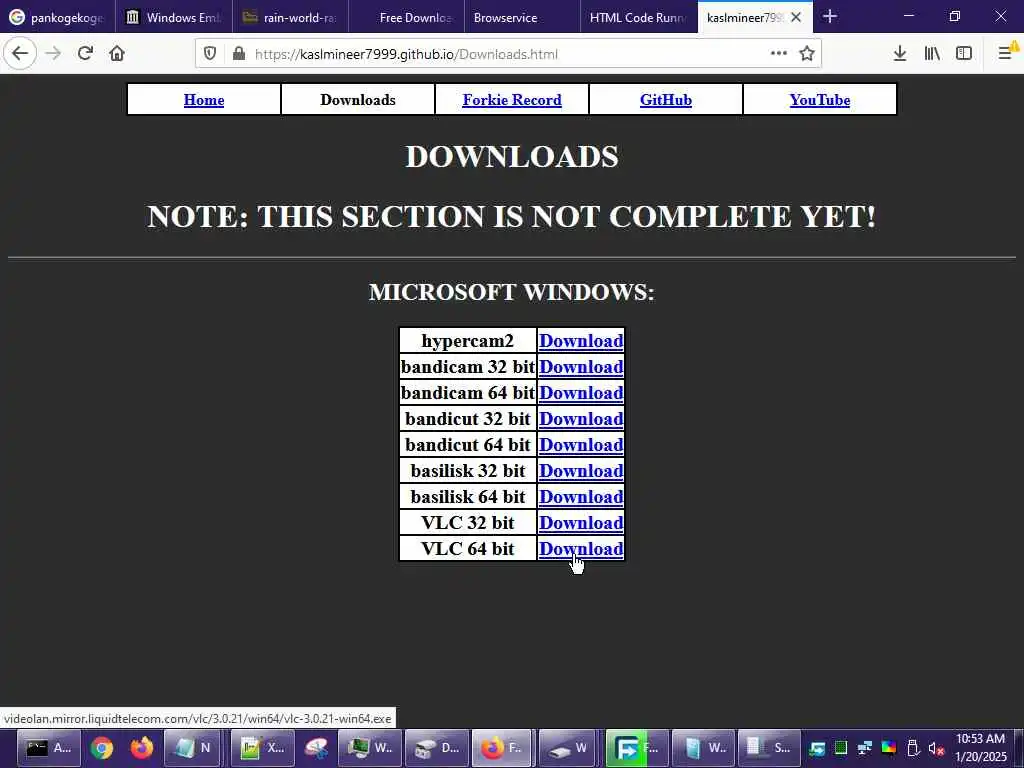This screenshot has height=768, width=1024.
Task: Click the muted volume tray icon
Action: (936, 748)
